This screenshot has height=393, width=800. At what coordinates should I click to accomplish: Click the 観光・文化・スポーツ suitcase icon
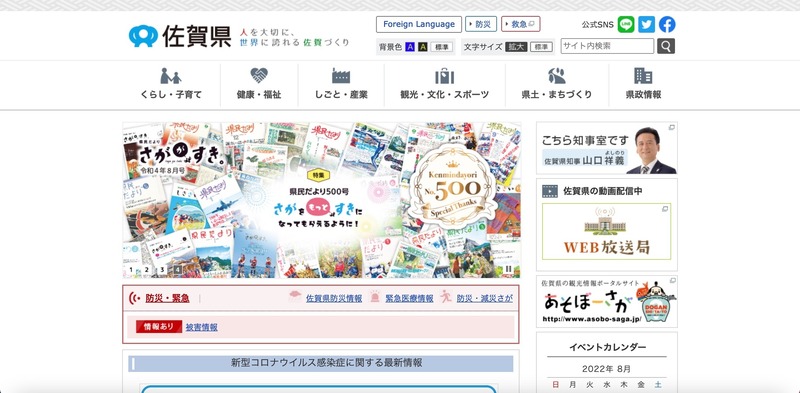[444, 76]
